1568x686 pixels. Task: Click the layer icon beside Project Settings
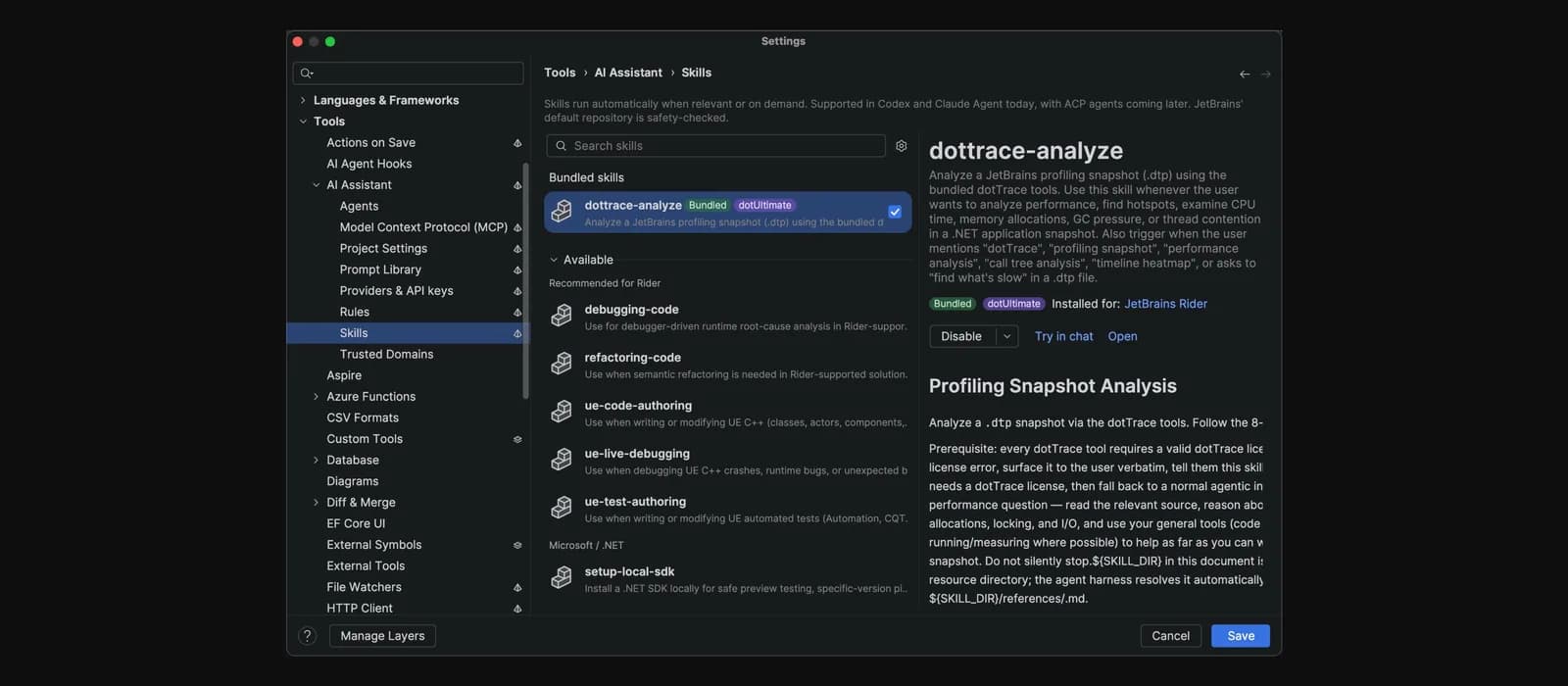click(x=517, y=249)
